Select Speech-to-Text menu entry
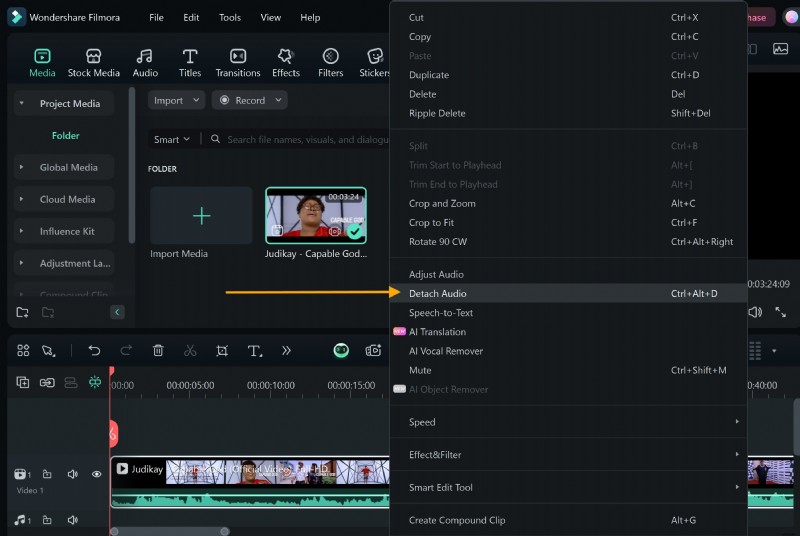 tap(568, 313)
